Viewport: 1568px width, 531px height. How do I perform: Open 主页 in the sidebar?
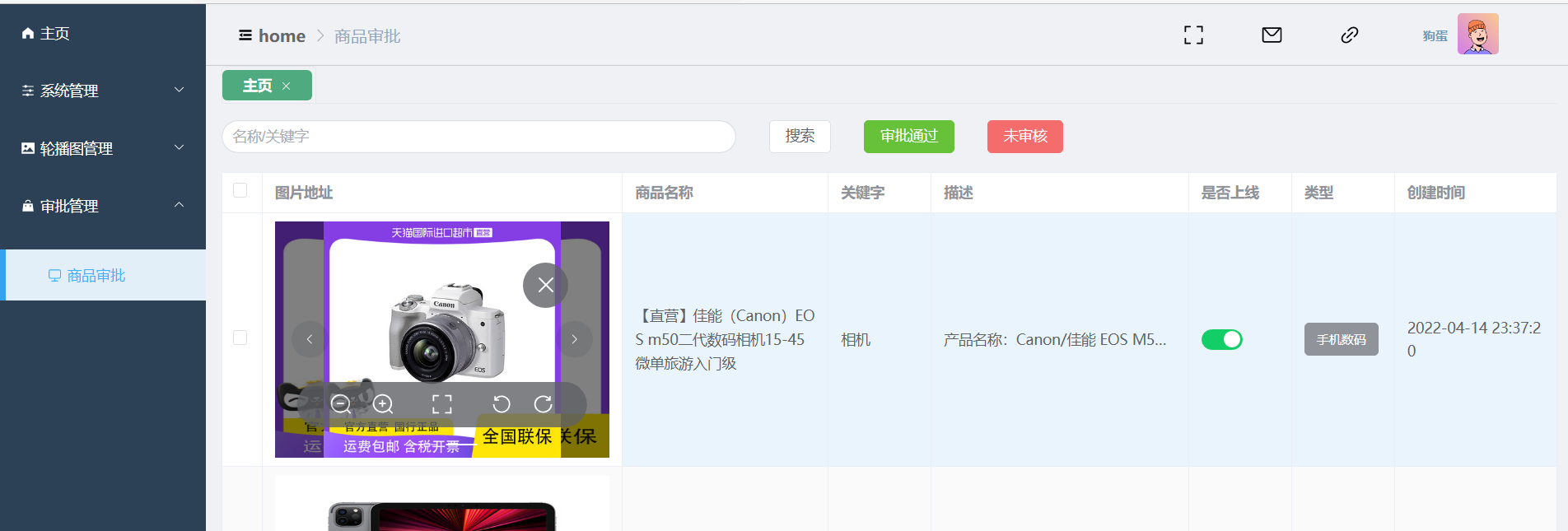103,34
